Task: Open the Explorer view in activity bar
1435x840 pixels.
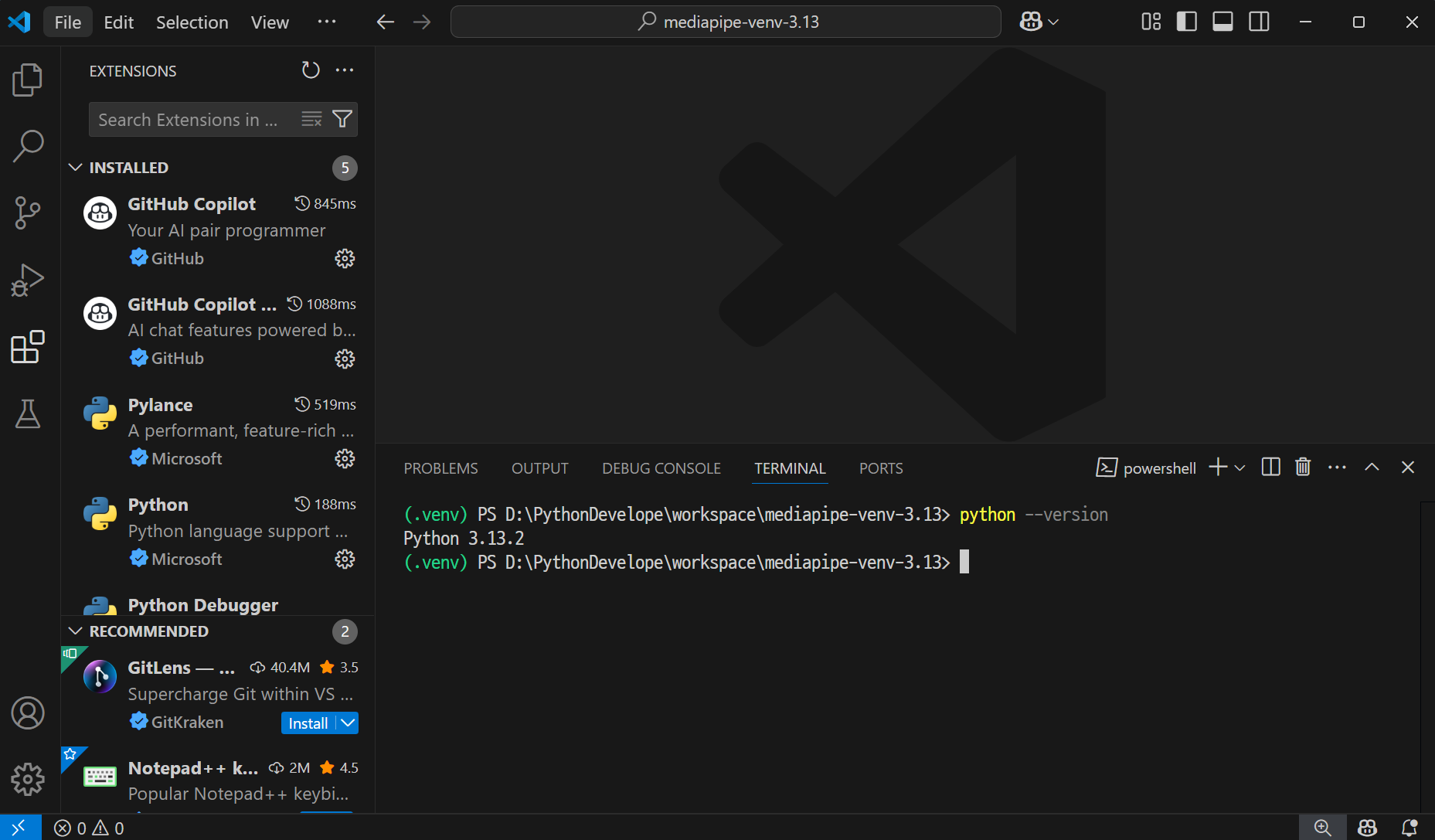Action: [28, 80]
